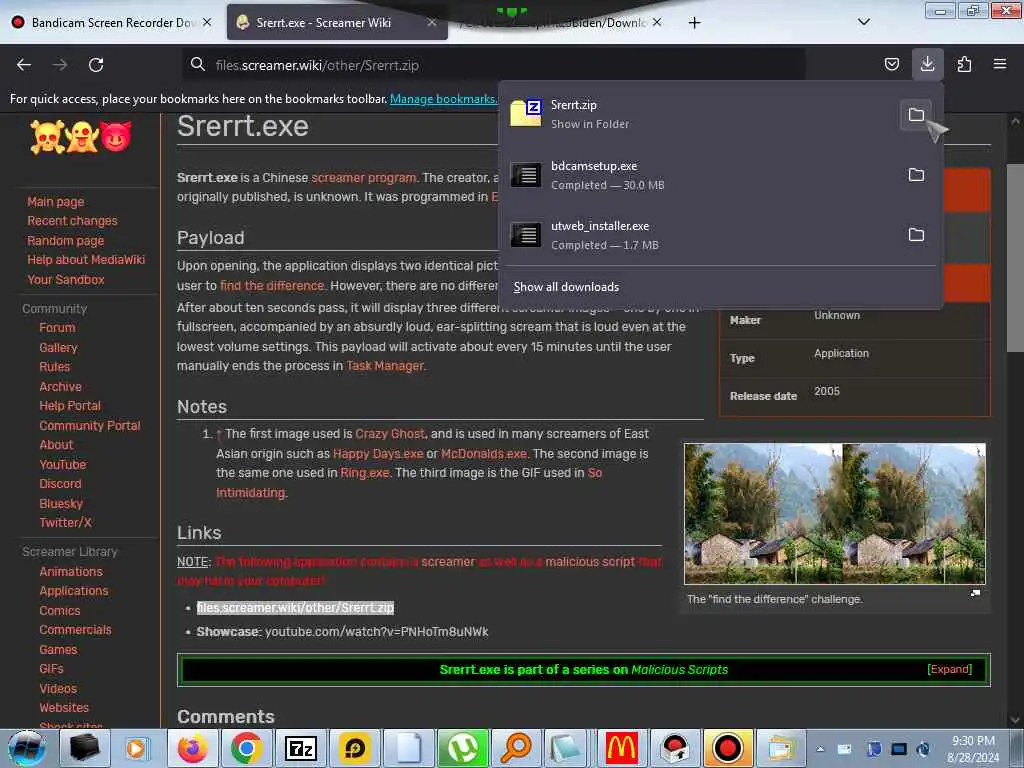Open the YouTube sidebar link
1024x768 pixels.
pyautogui.click(x=63, y=465)
